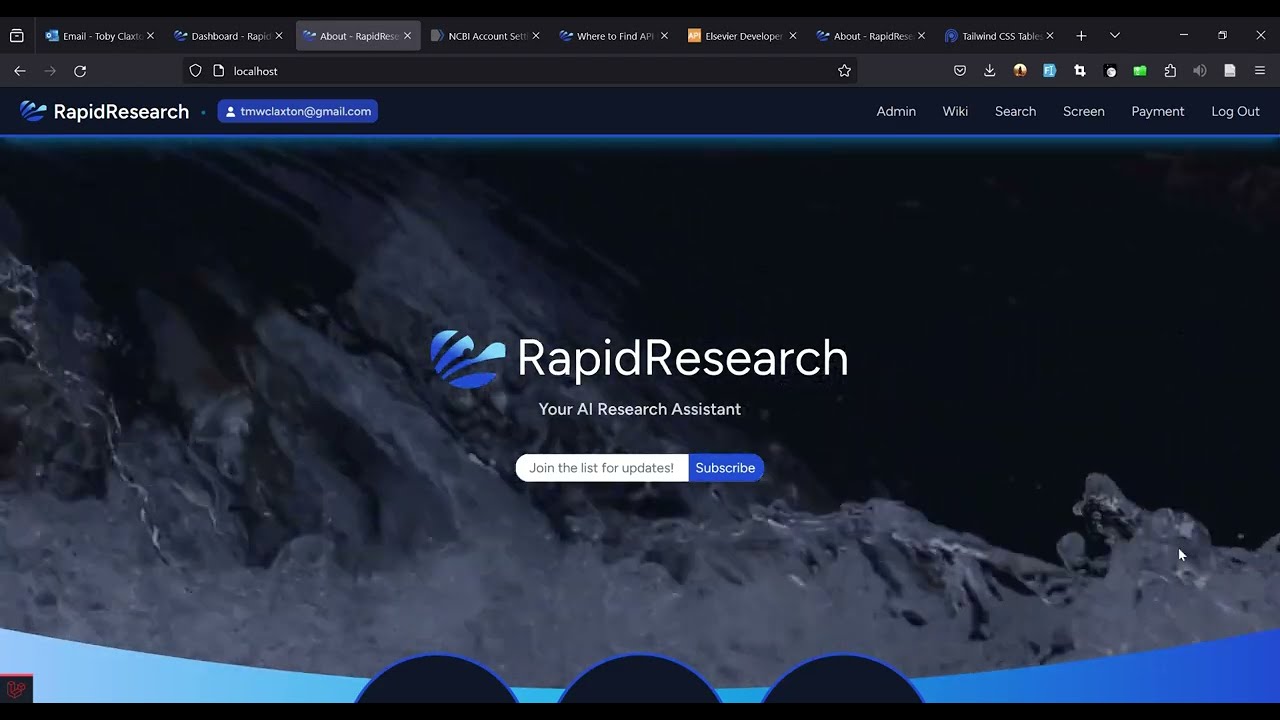Close the Elsevier Developer tab
This screenshot has height=720, width=1280.
(x=793, y=36)
